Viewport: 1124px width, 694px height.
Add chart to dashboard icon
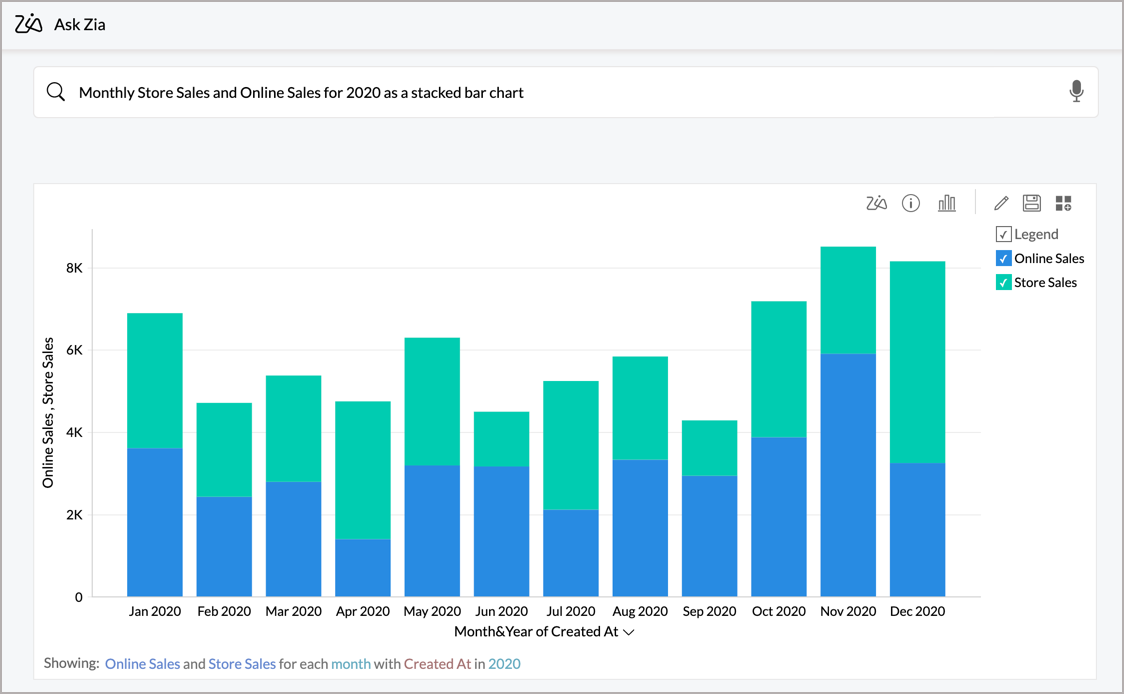click(1063, 203)
